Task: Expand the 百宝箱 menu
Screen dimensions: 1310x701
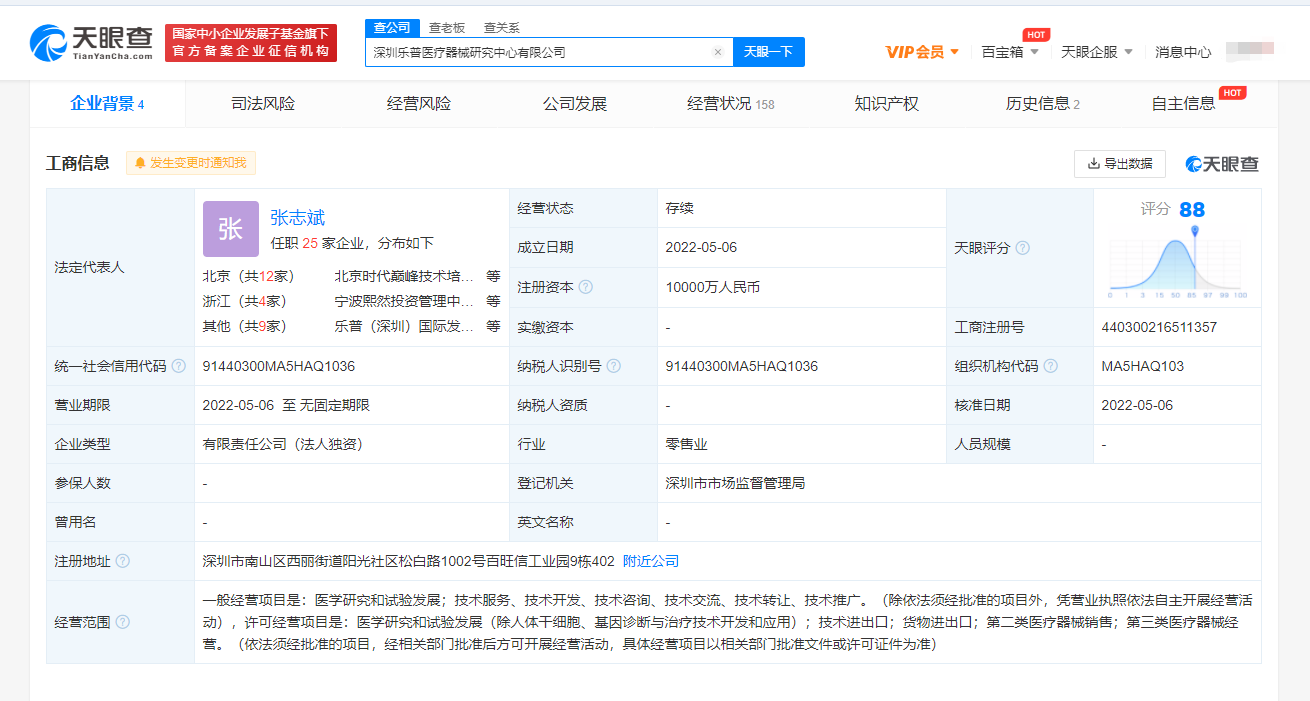Action: point(1010,52)
